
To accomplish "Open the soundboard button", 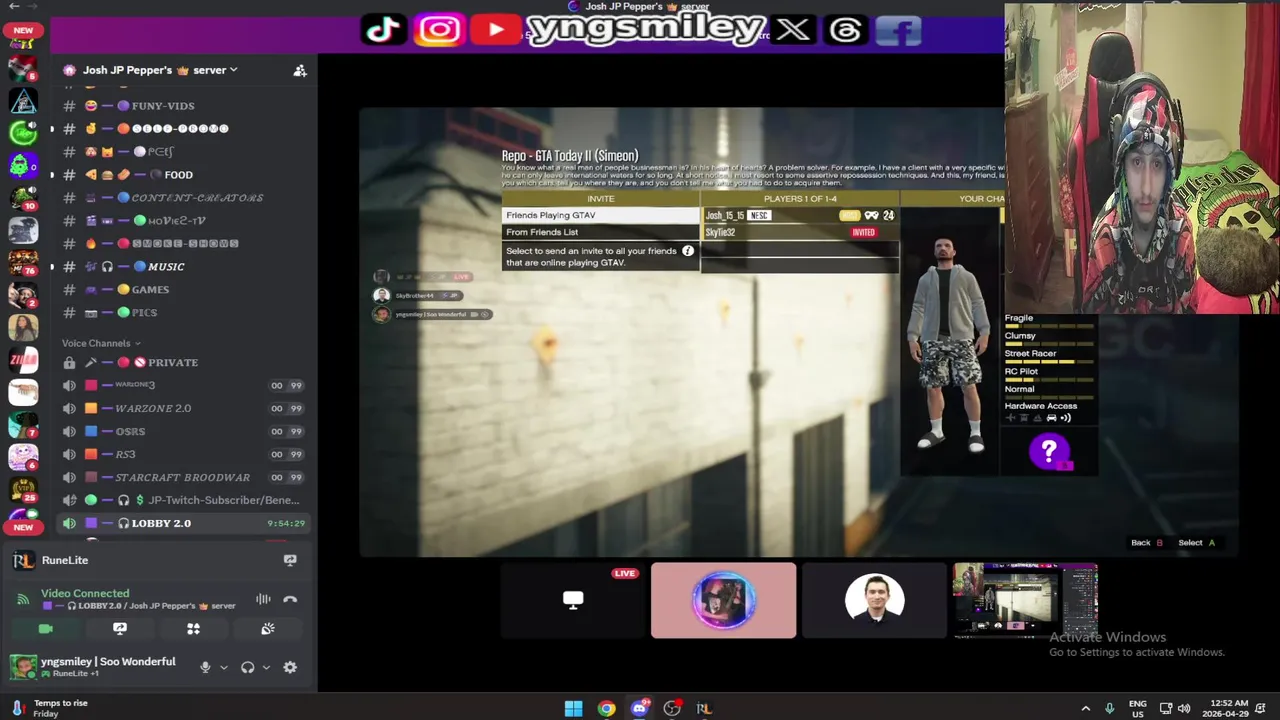I will (268, 629).
